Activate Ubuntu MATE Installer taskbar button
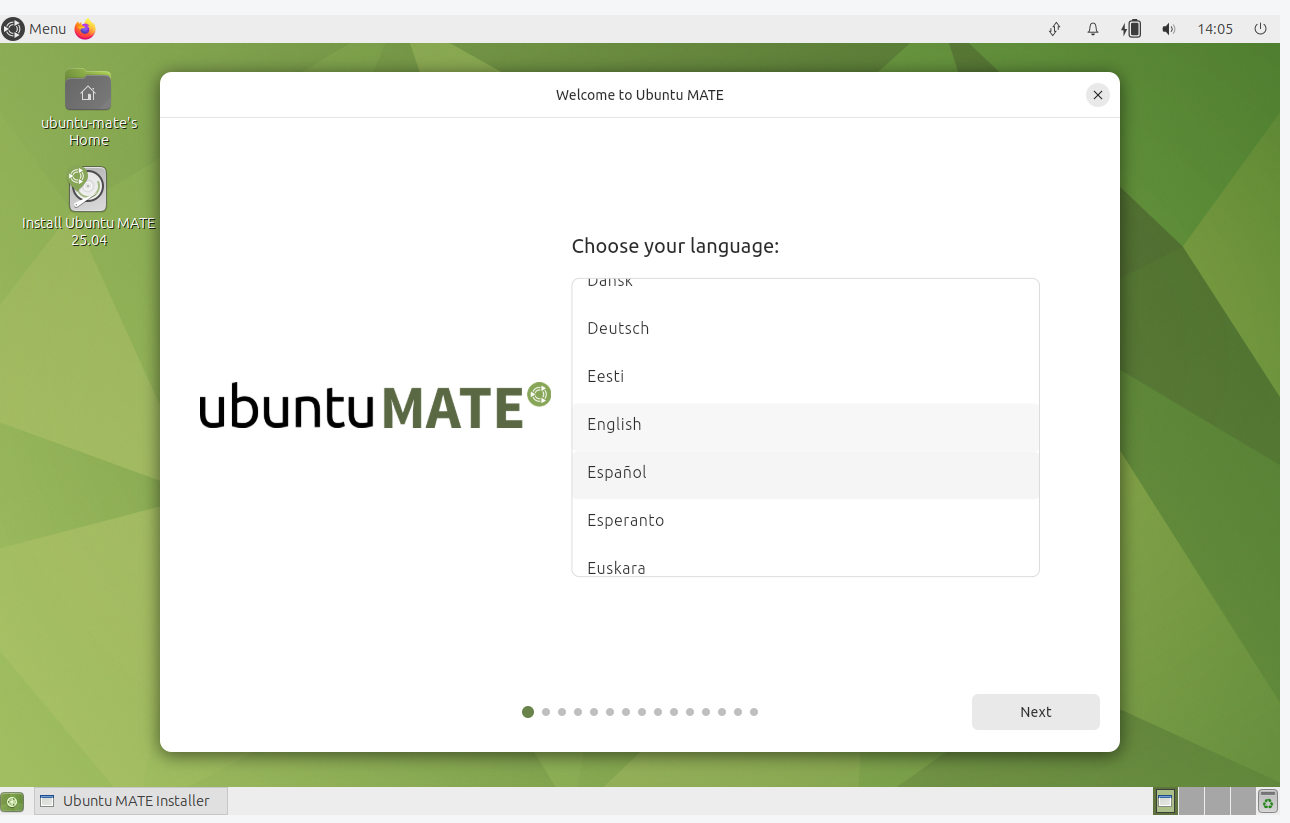1290x823 pixels. [x=131, y=801]
